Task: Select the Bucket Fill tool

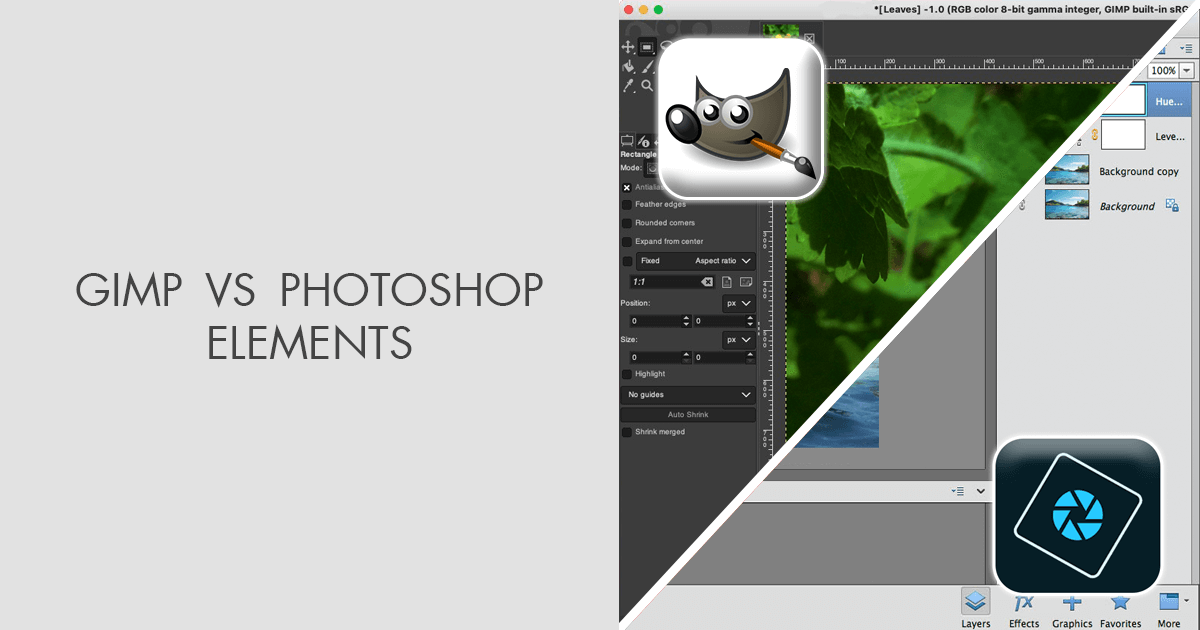Action: [x=629, y=65]
